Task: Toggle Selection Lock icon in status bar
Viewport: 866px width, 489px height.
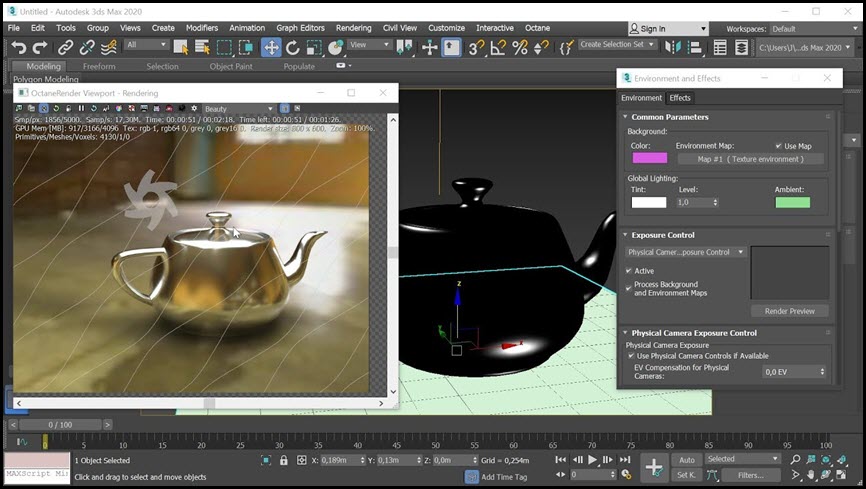Action: [x=284, y=460]
